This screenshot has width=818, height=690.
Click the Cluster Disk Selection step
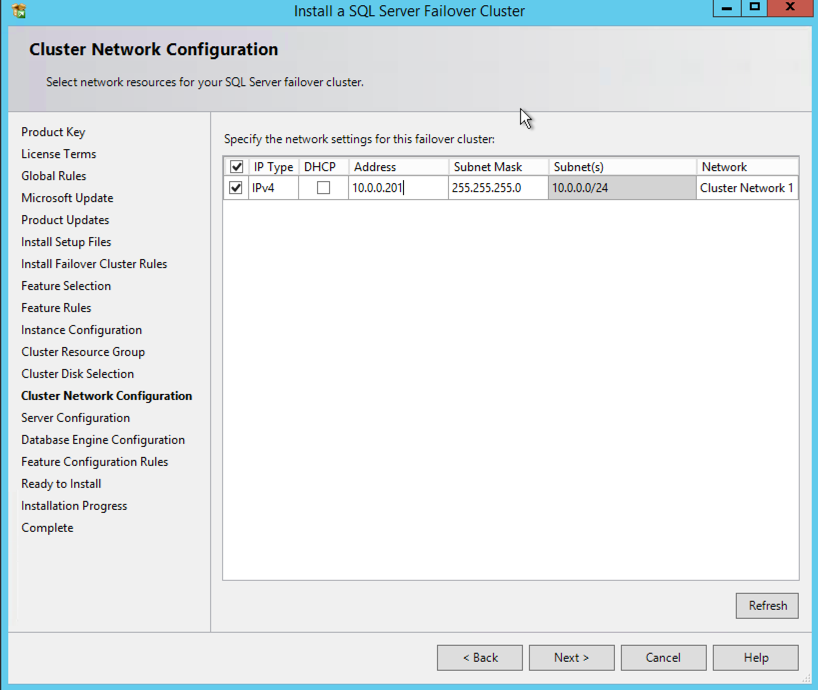[x=77, y=374]
